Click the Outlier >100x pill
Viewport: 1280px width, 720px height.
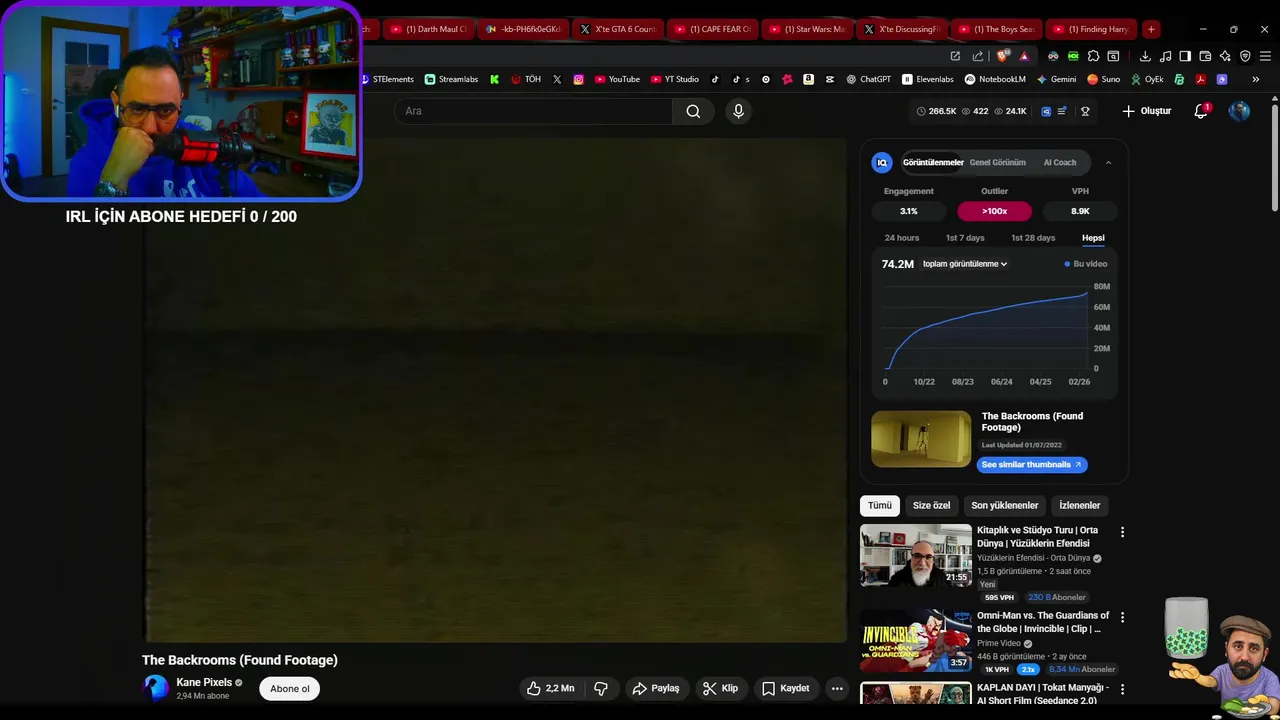click(x=994, y=211)
